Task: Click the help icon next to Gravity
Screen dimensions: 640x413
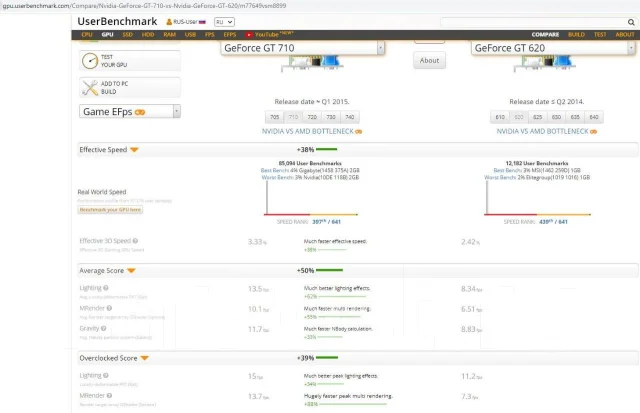Action: pos(104,328)
